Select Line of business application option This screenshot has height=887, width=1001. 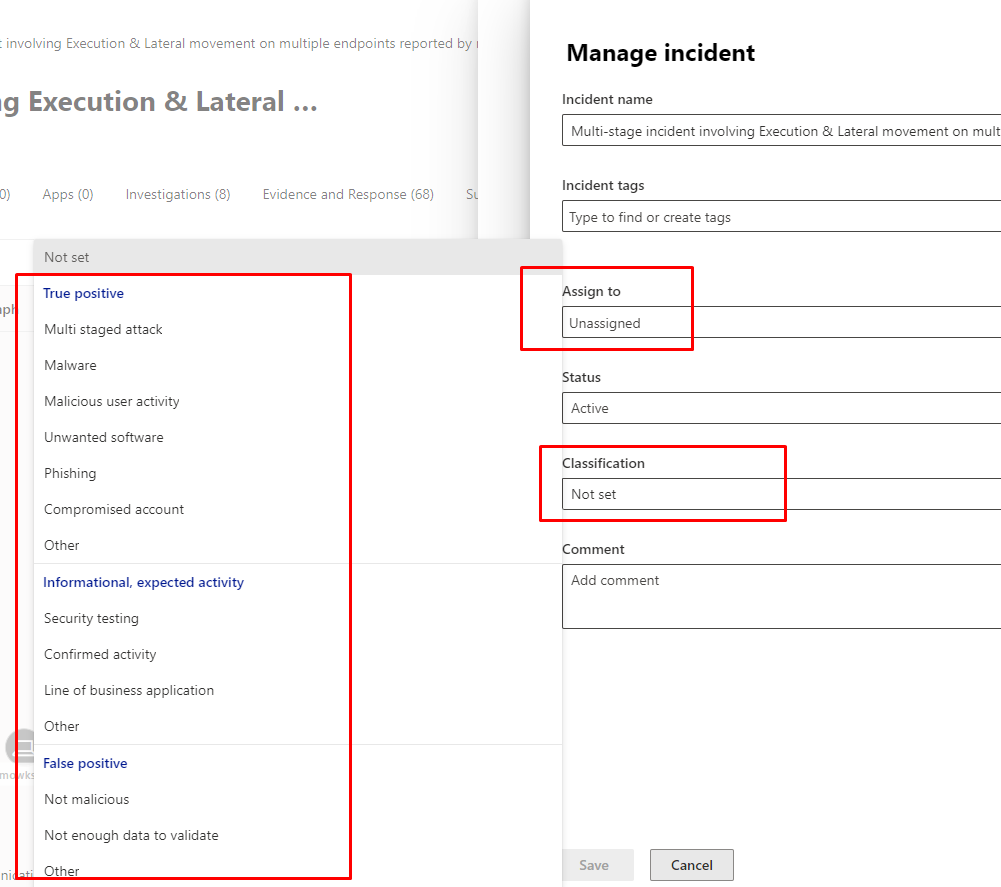[x=129, y=690]
